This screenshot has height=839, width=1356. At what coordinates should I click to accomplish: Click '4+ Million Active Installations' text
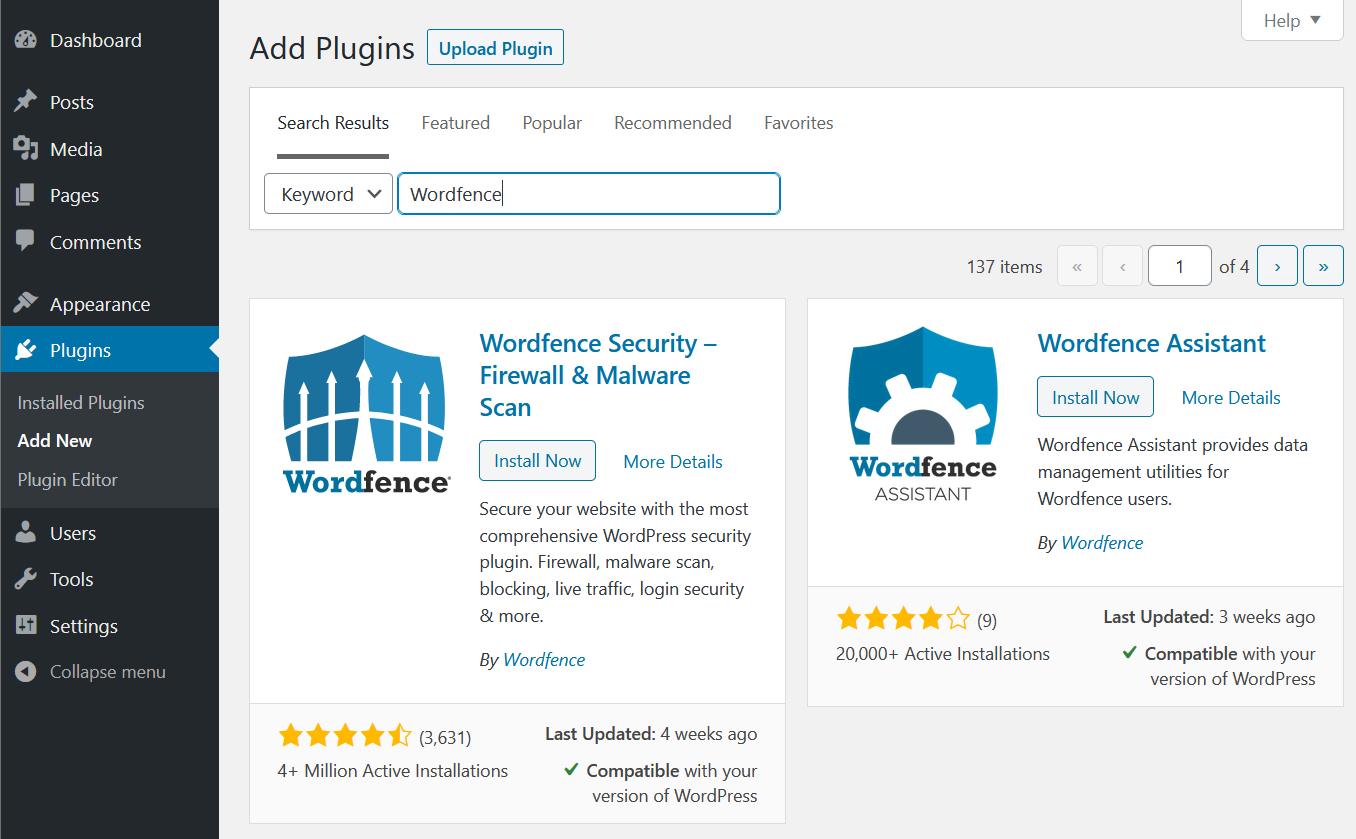point(393,771)
